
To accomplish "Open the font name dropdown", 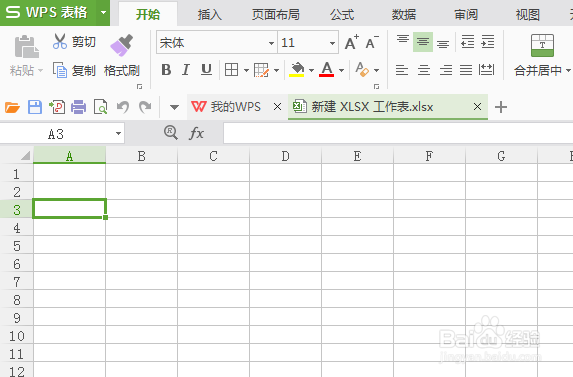I will click(271, 43).
